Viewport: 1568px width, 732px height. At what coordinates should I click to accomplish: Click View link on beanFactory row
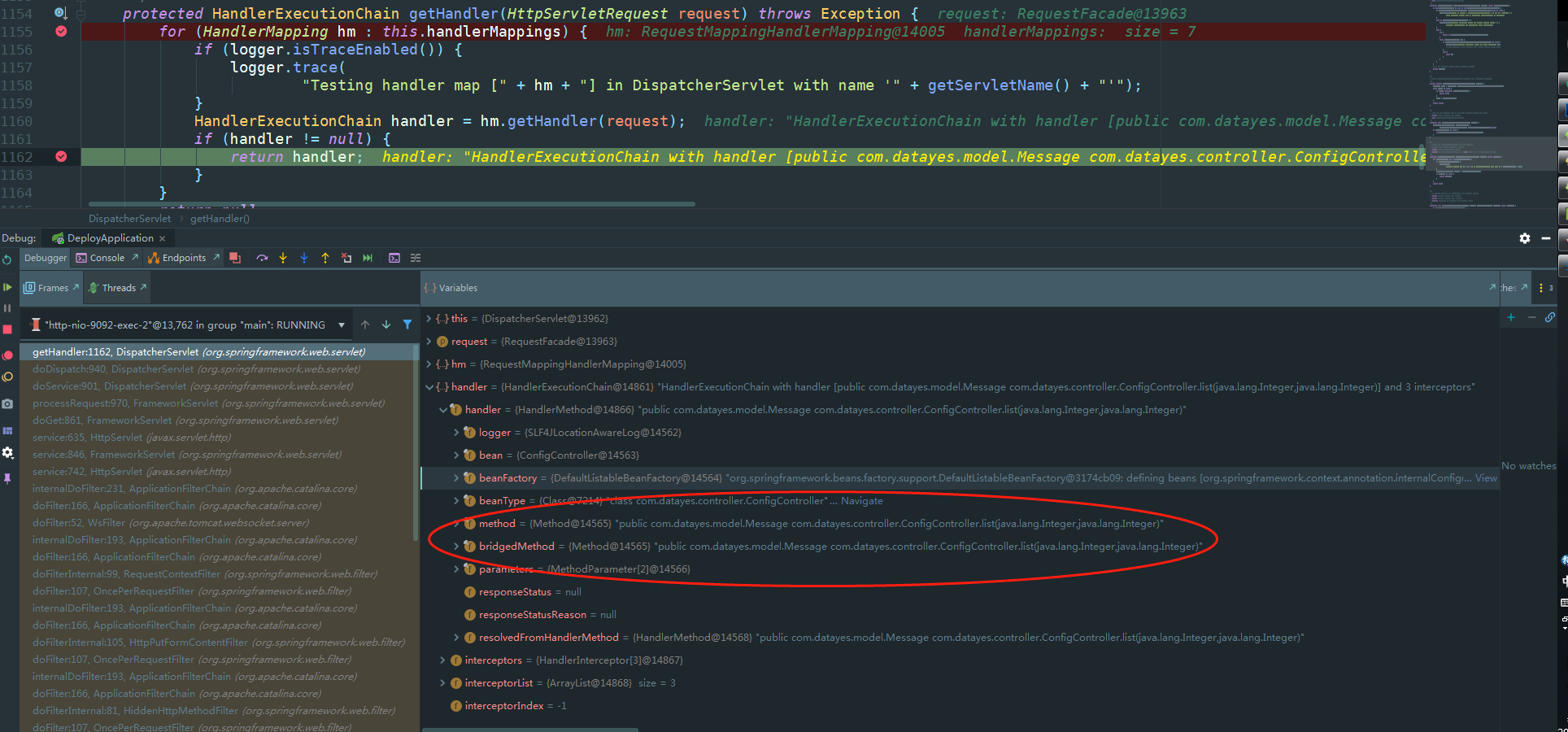[1486, 478]
